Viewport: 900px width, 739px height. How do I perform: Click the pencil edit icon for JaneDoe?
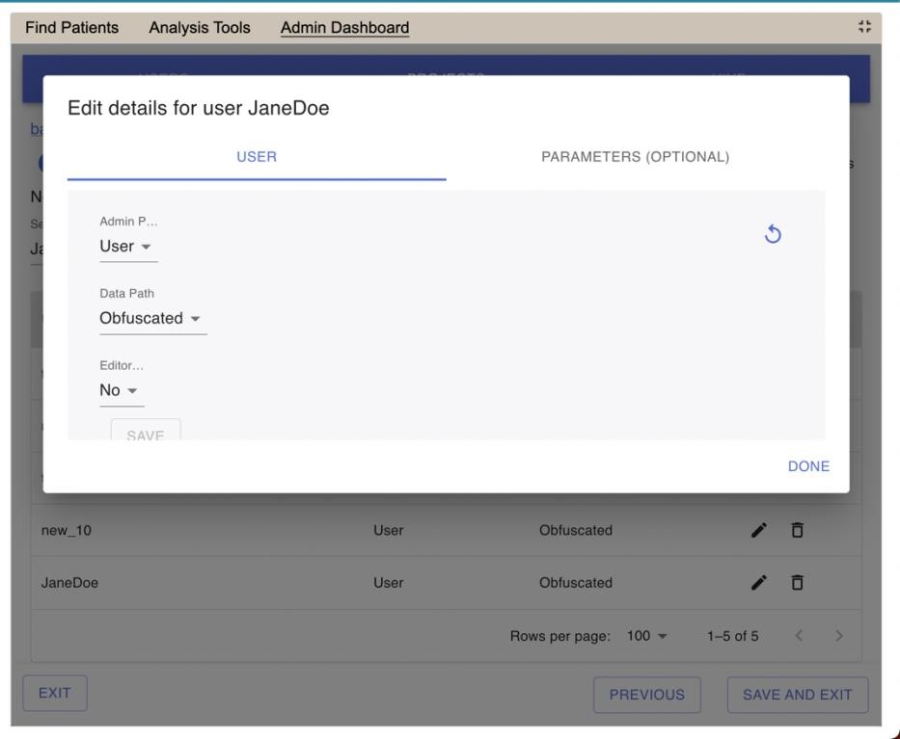point(760,582)
